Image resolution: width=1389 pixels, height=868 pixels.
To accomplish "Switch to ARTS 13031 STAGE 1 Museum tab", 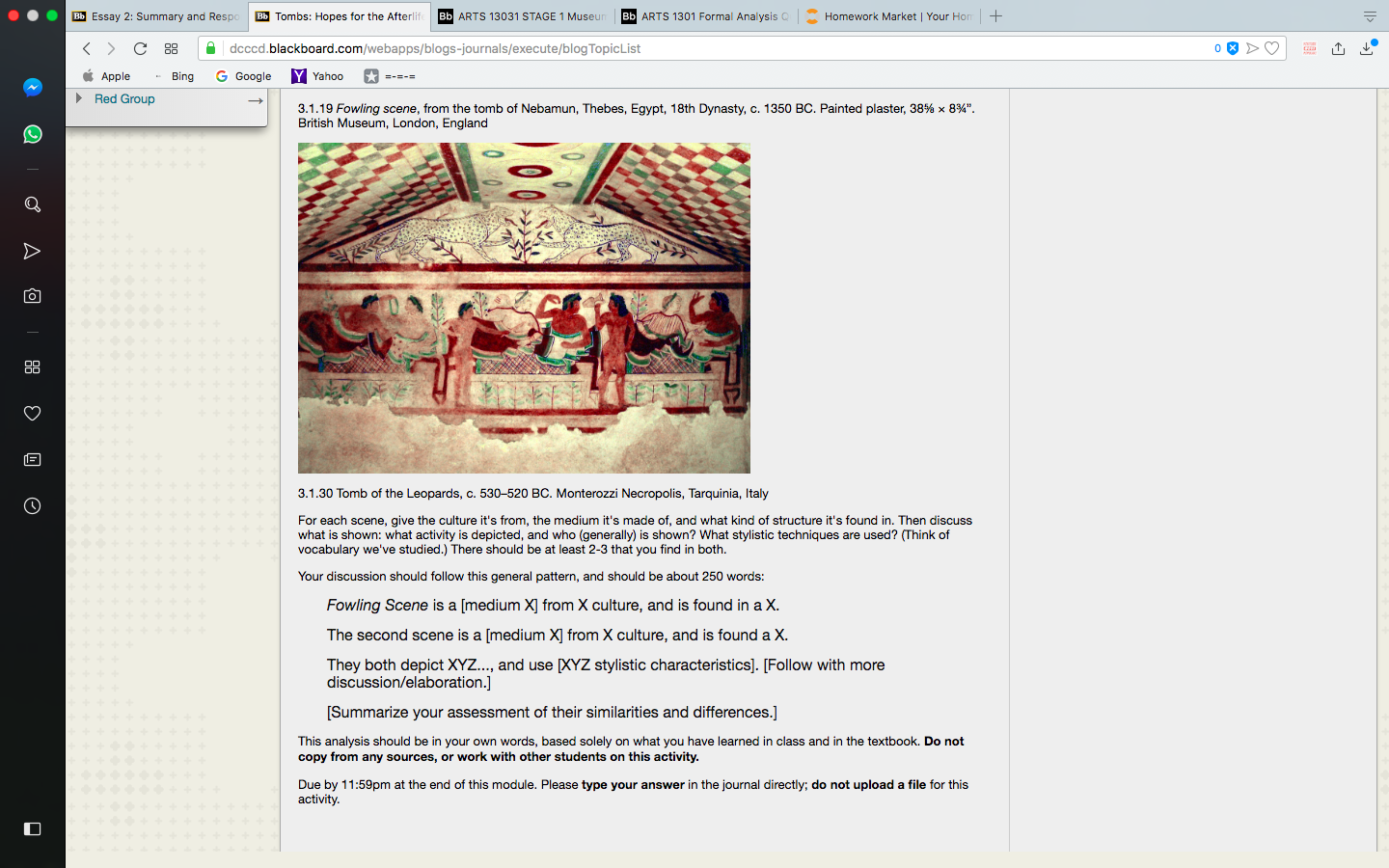I will pyautogui.click(x=523, y=16).
